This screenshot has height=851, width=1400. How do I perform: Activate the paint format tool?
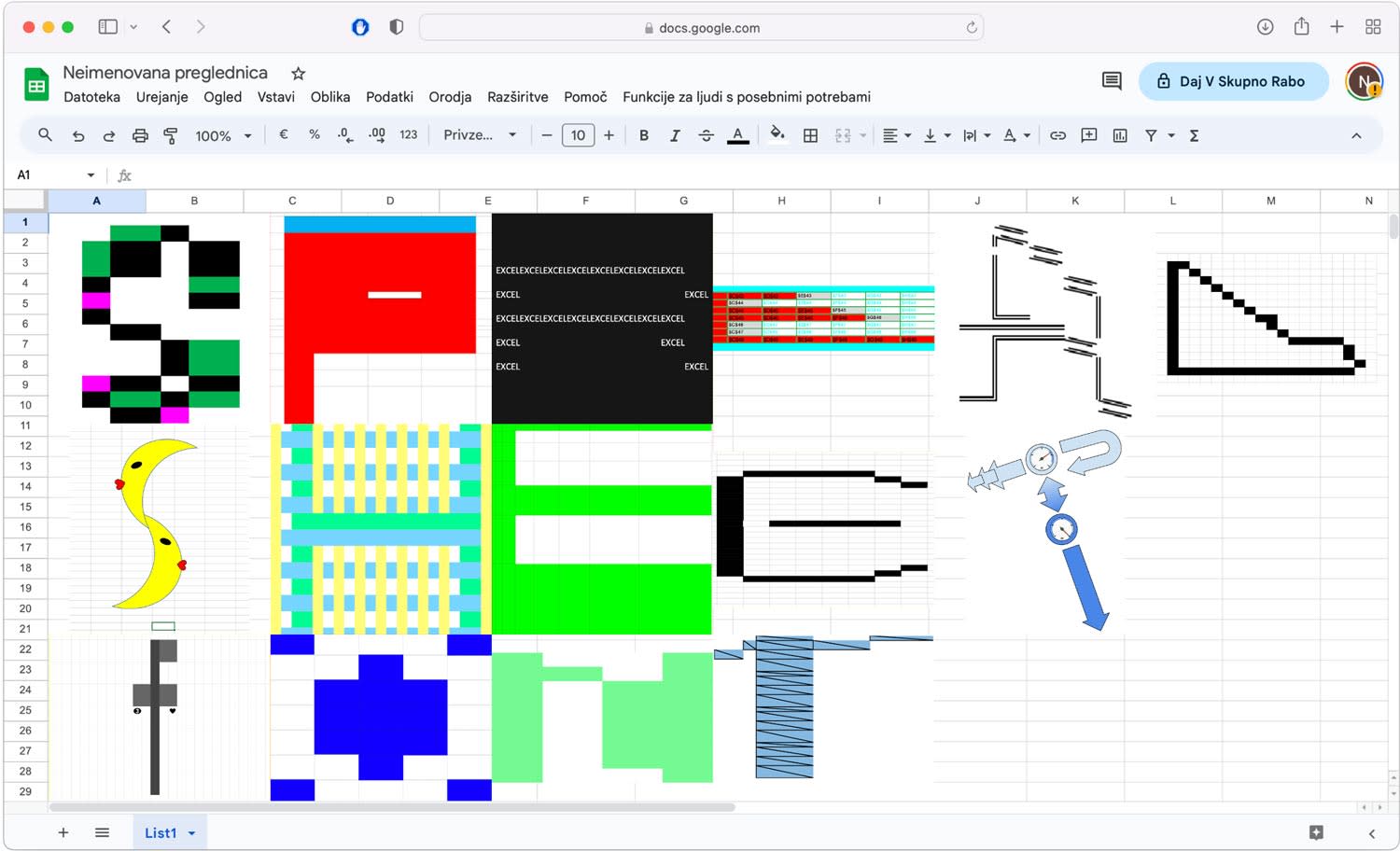tap(171, 135)
